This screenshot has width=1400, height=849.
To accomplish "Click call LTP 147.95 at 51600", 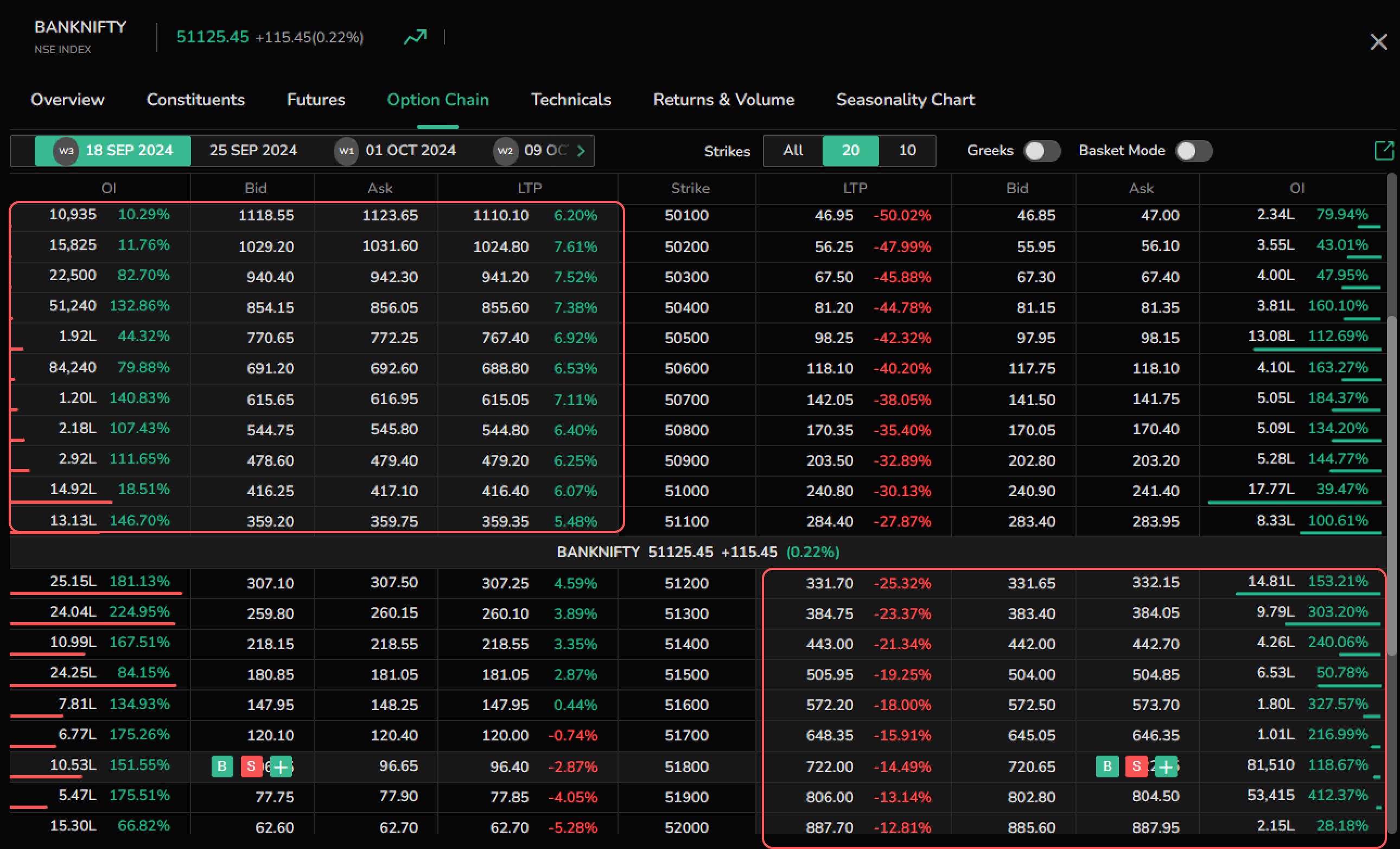I will 505,705.
